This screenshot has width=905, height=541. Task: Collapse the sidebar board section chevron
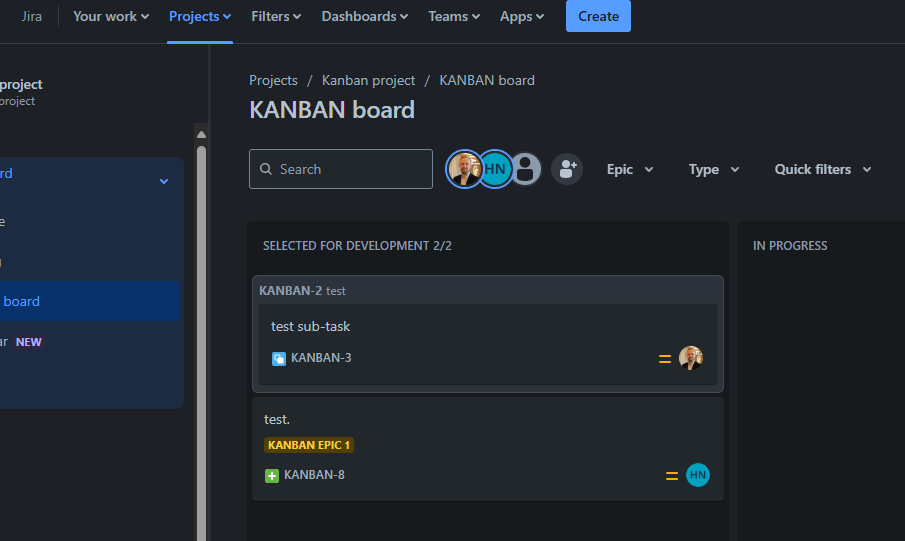point(164,181)
